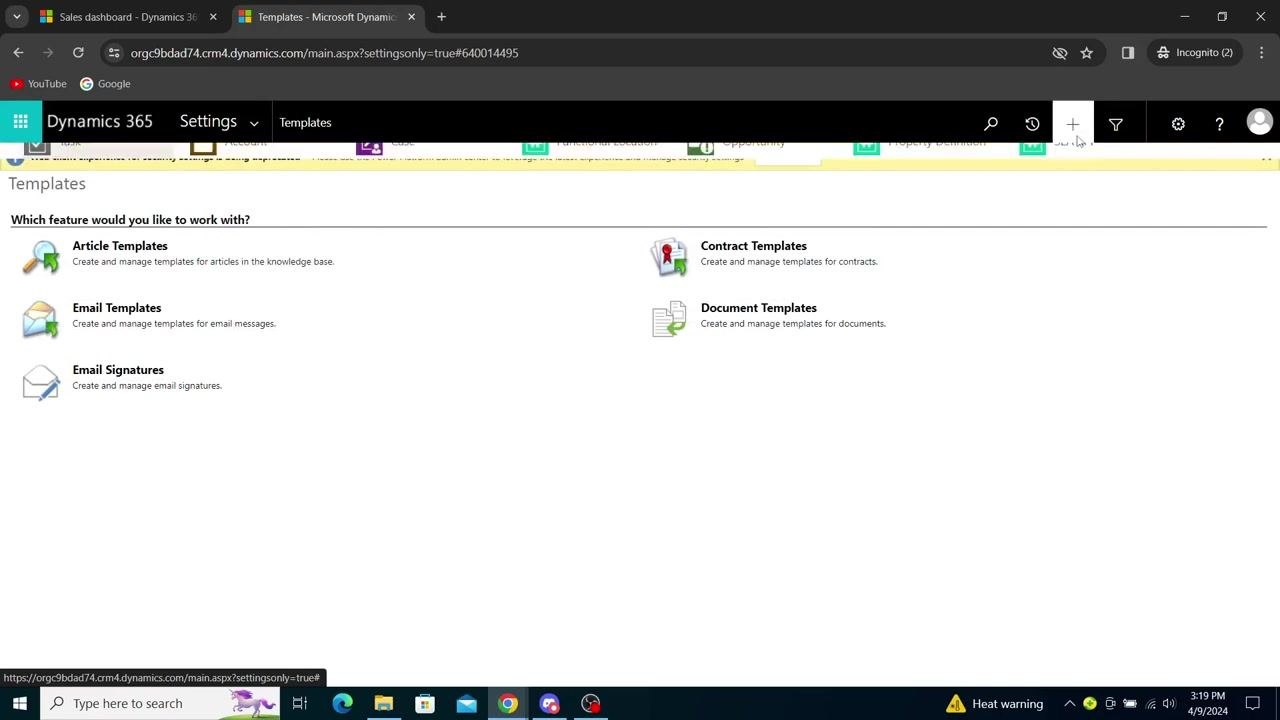This screenshot has height=720, width=1280.
Task: Bookmark this page with the star icon
Action: pos(1087,53)
